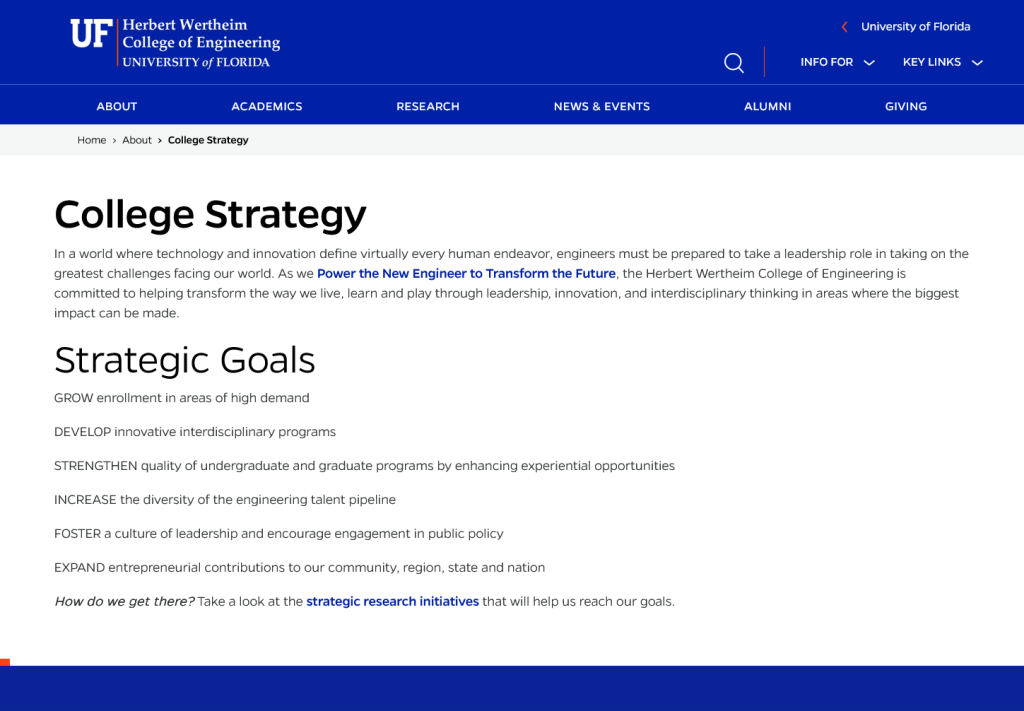Select About in the breadcrumb trail

coord(137,140)
